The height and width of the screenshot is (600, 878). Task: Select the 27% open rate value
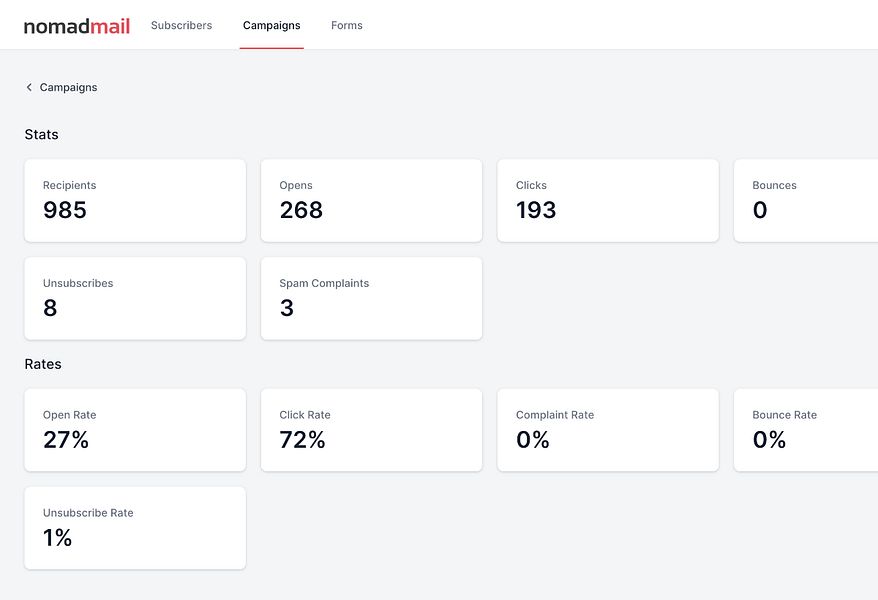(66, 440)
